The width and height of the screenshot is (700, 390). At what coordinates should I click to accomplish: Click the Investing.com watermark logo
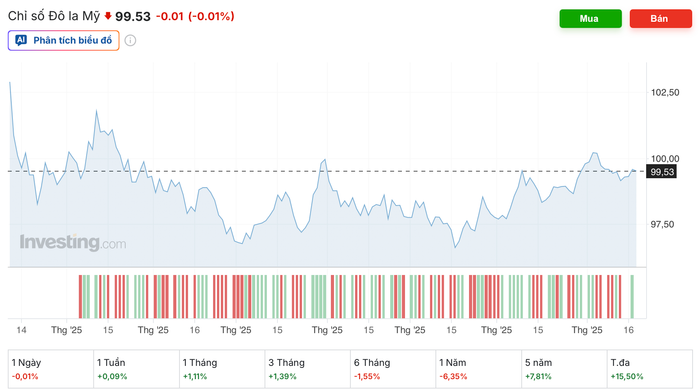coord(73,242)
